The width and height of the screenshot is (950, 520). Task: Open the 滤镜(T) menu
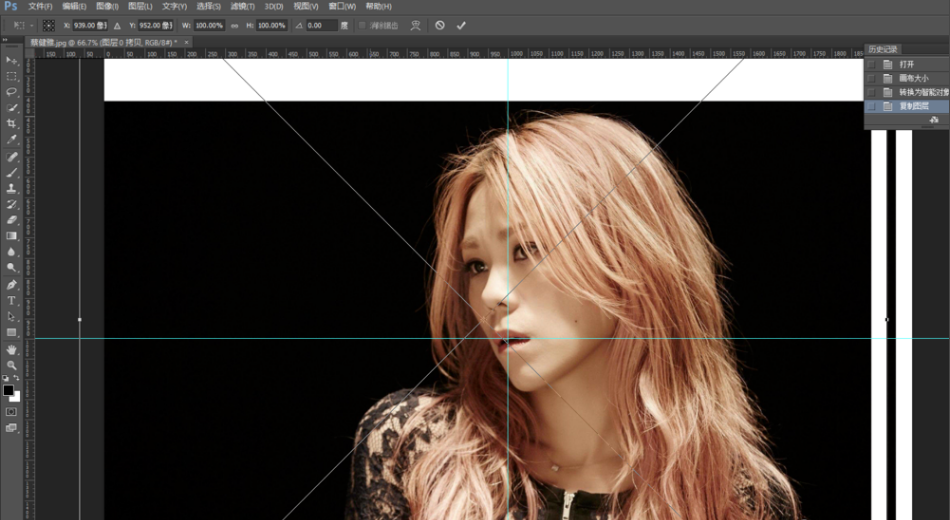[x=242, y=6]
